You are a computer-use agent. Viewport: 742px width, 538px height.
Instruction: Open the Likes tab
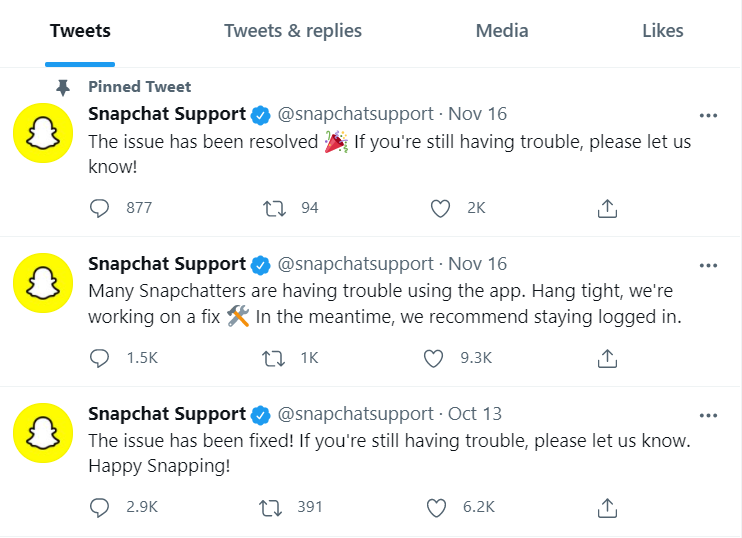662,31
